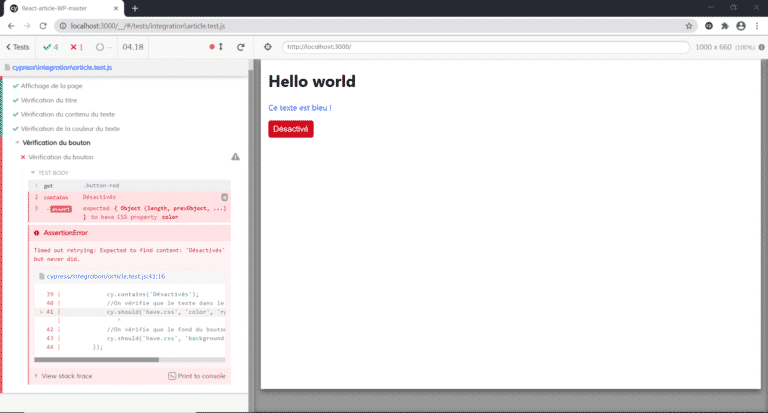Rerun all tests with reload icon
768x413 pixels.
[240, 47]
